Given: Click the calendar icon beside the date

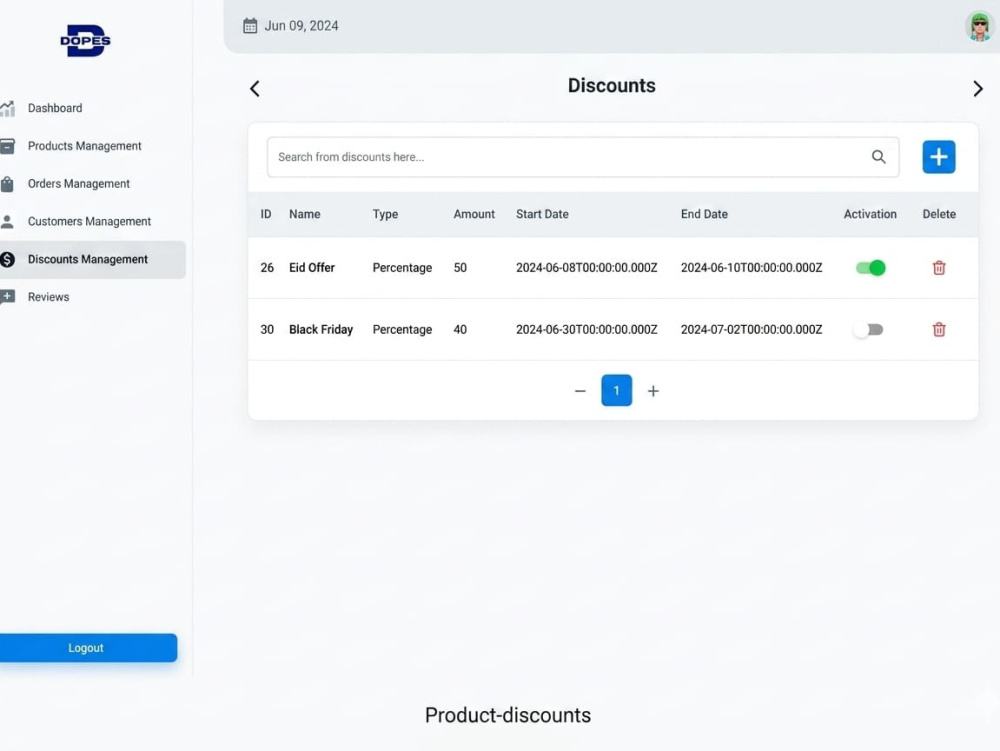Looking at the screenshot, I should click(x=250, y=26).
